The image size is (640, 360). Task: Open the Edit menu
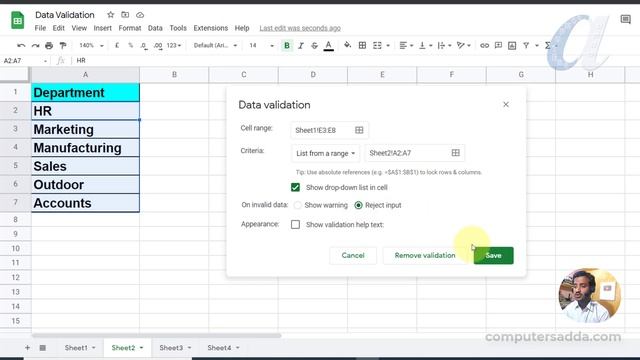pos(58,28)
